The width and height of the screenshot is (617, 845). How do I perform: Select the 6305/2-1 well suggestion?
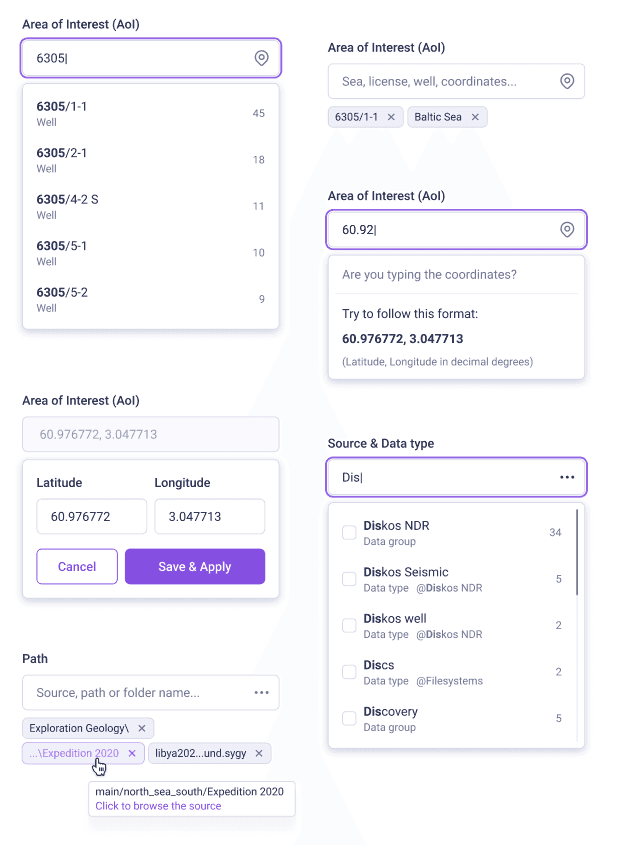pyautogui.click(x=150, y=160)
